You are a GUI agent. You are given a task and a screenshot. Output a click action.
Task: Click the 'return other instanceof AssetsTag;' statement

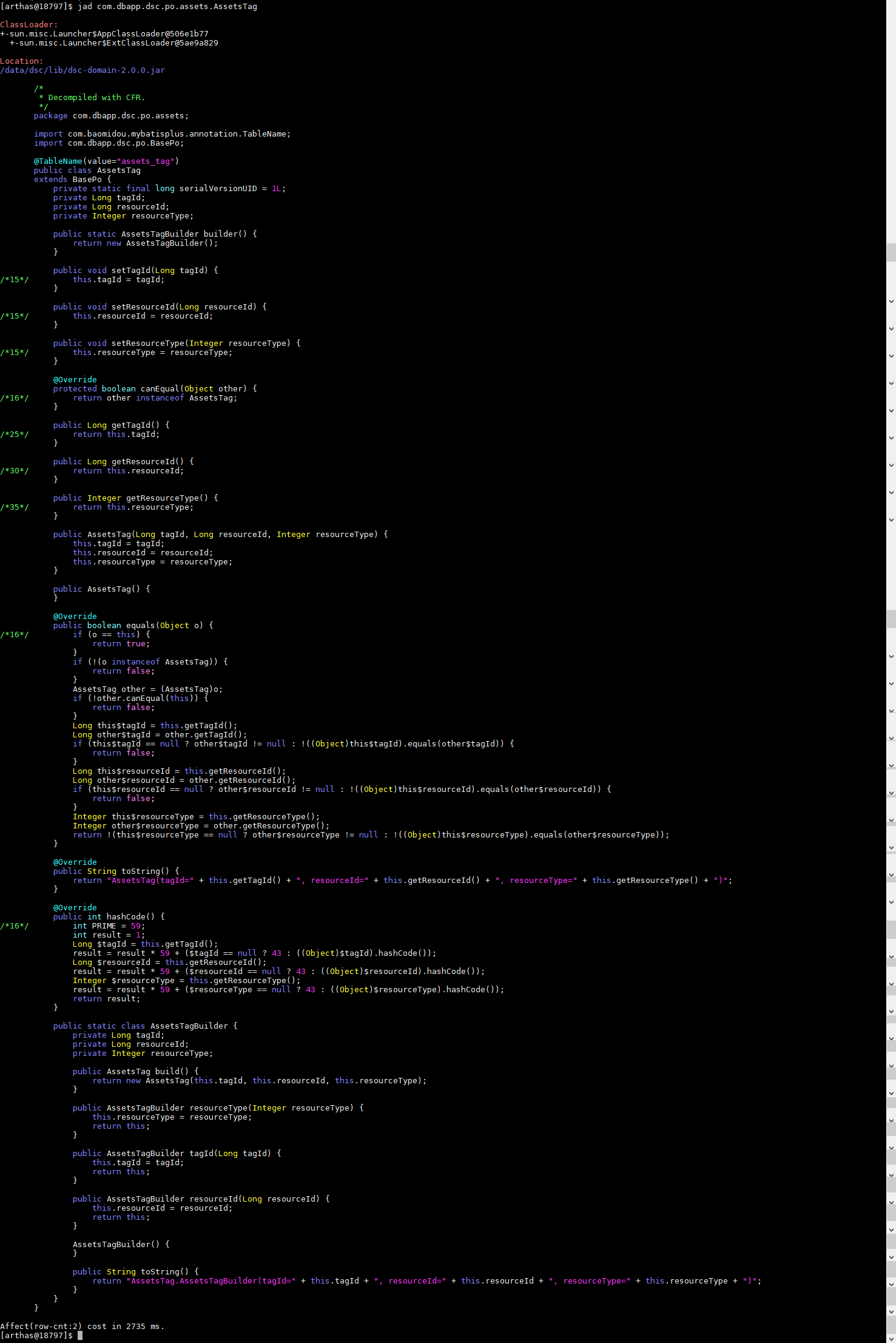tap(155, 398)
